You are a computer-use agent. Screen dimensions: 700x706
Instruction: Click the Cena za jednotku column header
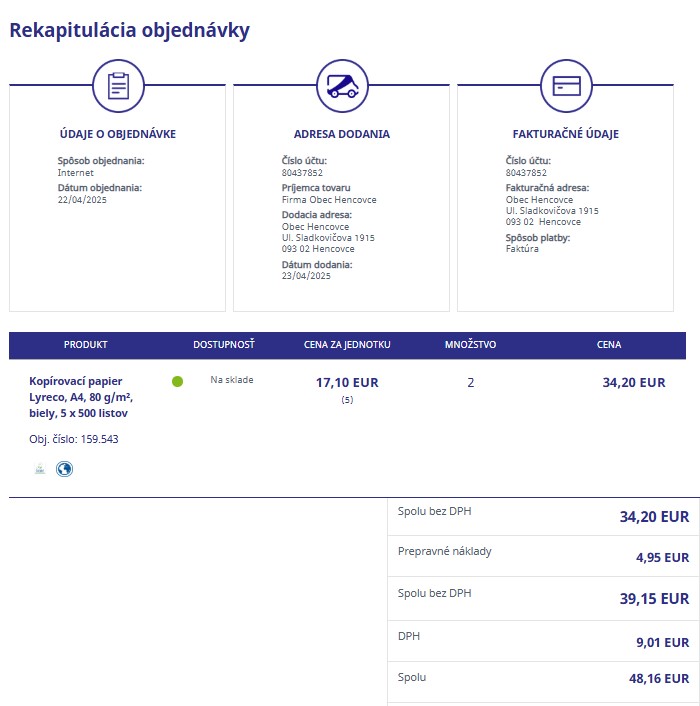tap(347, 345)
